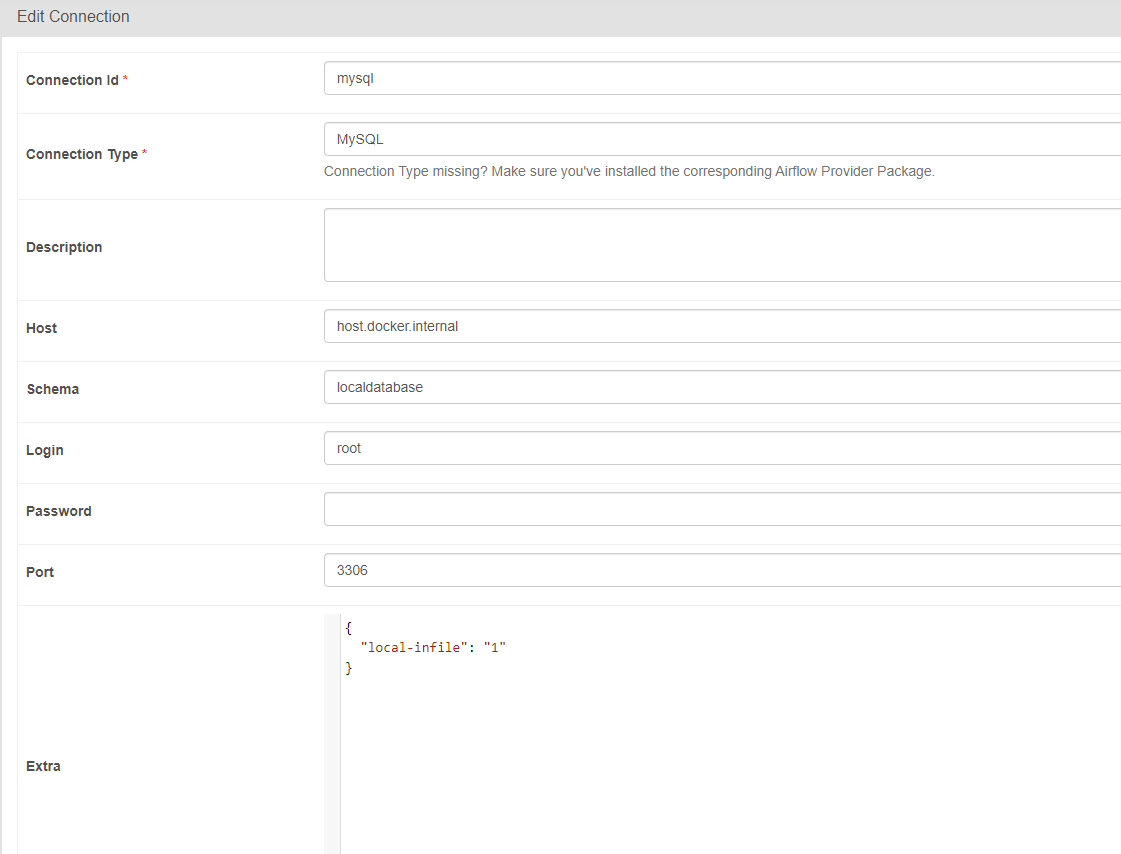Viewport: 1121px width, 854px height.
Task: Click the Port label
Action: point(40,572)
